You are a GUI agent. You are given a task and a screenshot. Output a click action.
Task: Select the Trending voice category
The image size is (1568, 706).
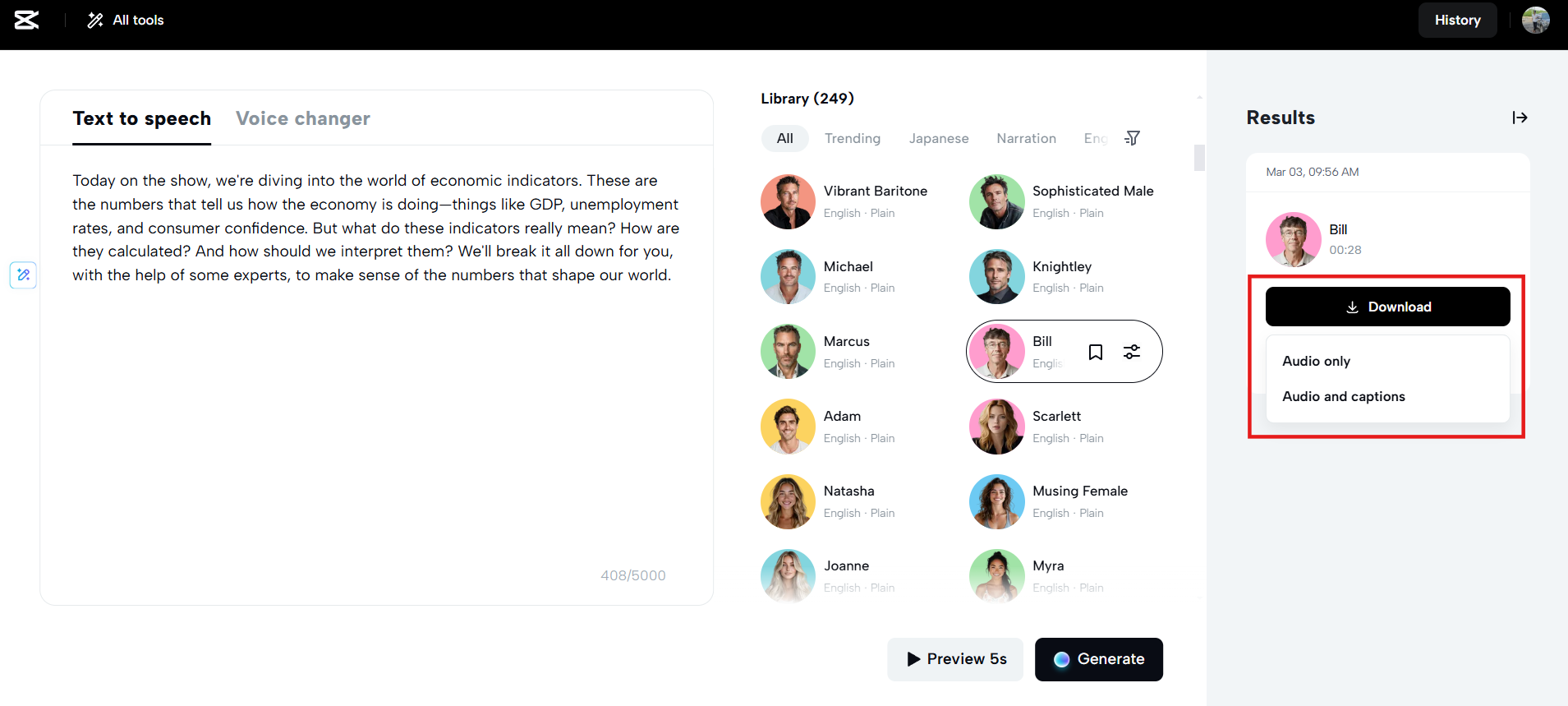[852, 138]
